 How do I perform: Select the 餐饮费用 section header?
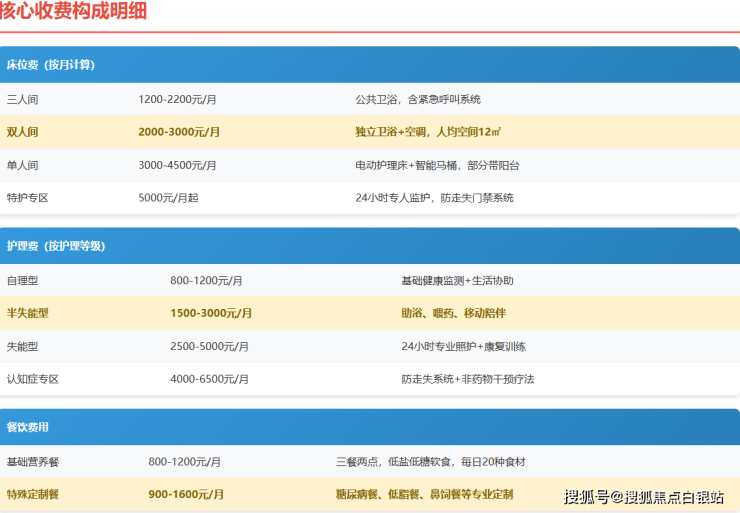point(370,427)
